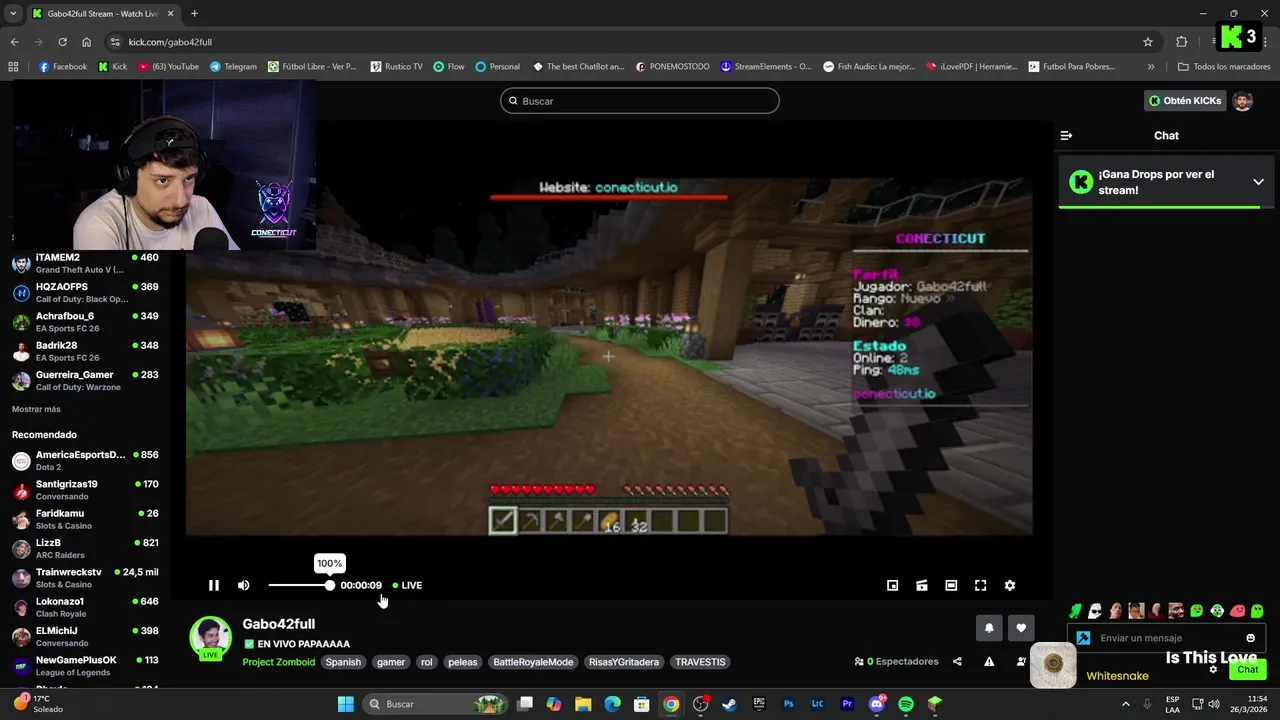The width and height of the screenshot is (1280, 720).
Task: Open OBS Studio from taskbar
Action: 700,704
